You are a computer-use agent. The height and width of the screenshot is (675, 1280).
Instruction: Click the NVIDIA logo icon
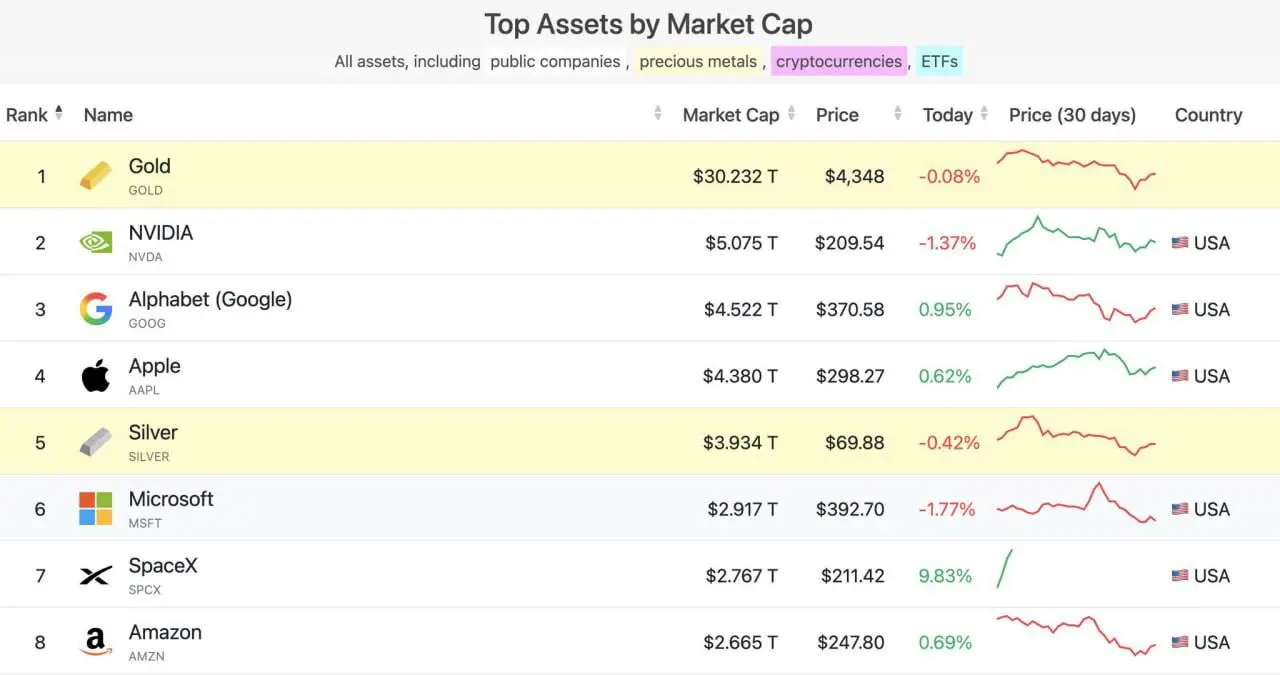[96, 242]
